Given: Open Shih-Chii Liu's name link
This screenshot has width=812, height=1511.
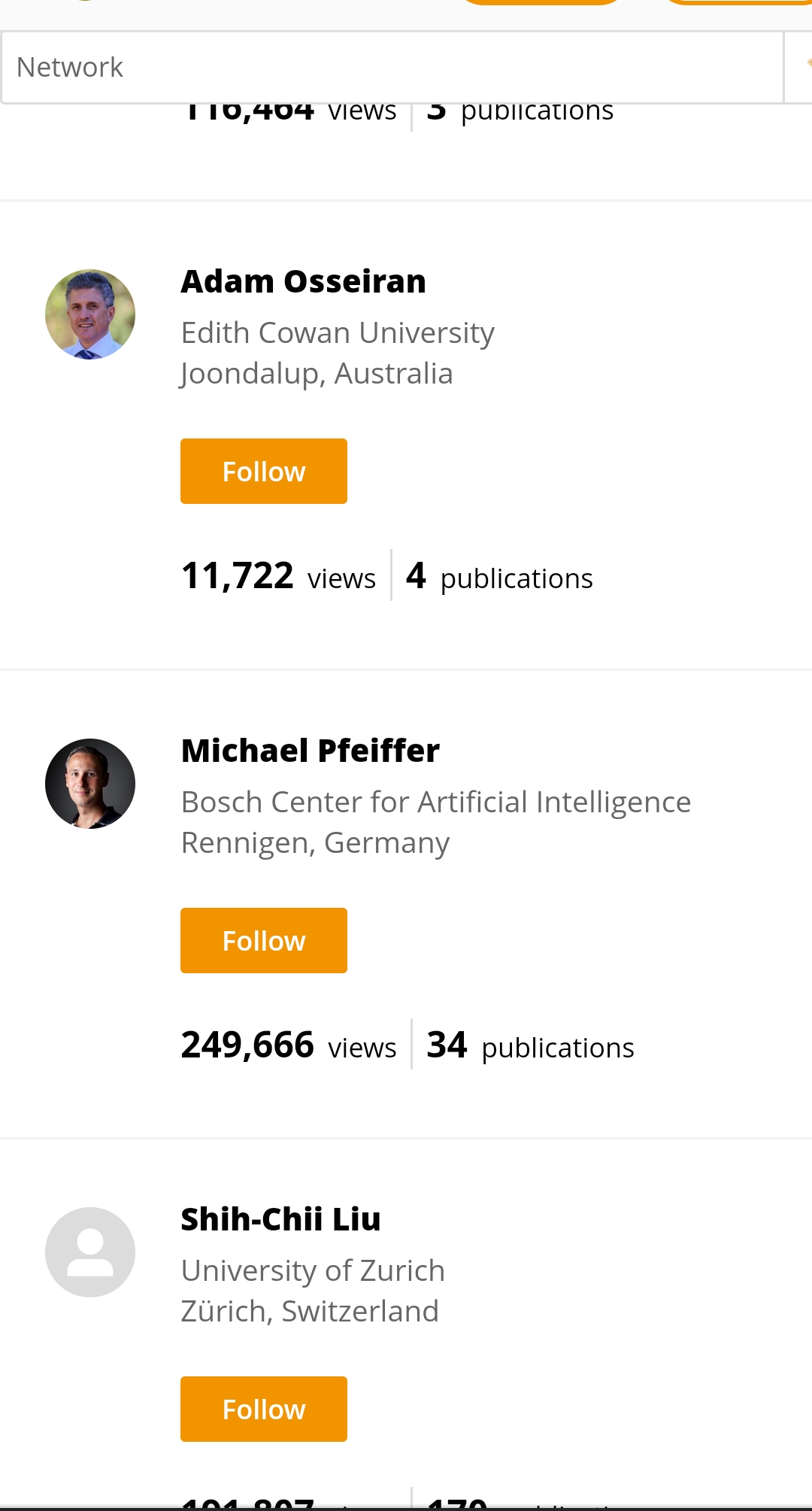Looking at the screenshot, I should 280,1219.
